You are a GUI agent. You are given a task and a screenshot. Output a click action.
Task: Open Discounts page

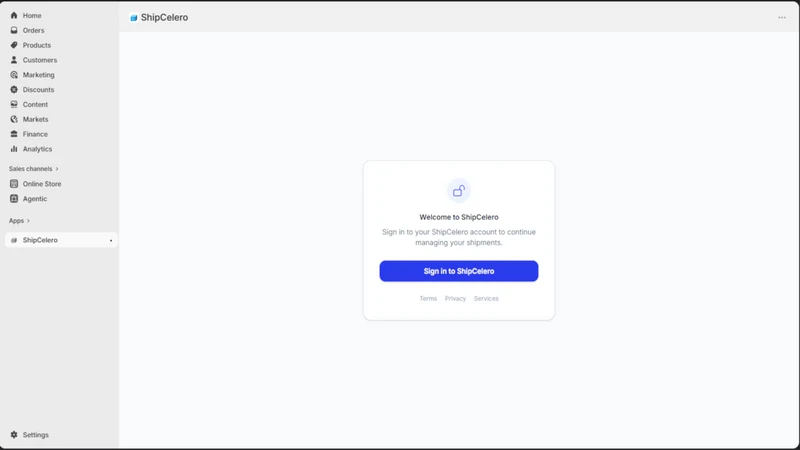coord(38,89)
